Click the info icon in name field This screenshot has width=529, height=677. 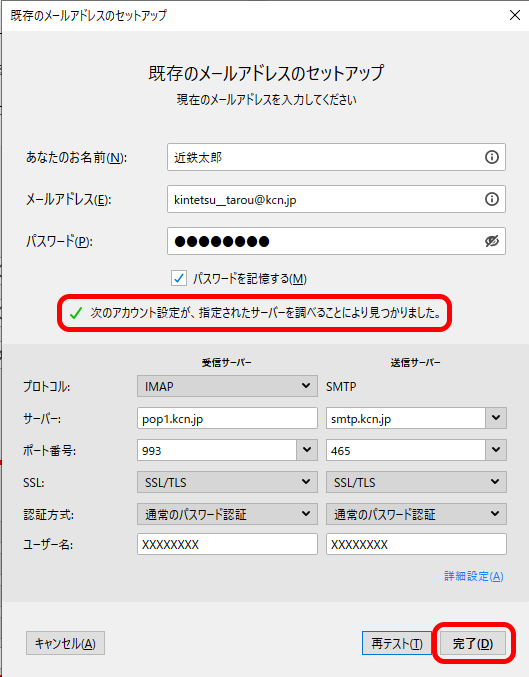491,157
